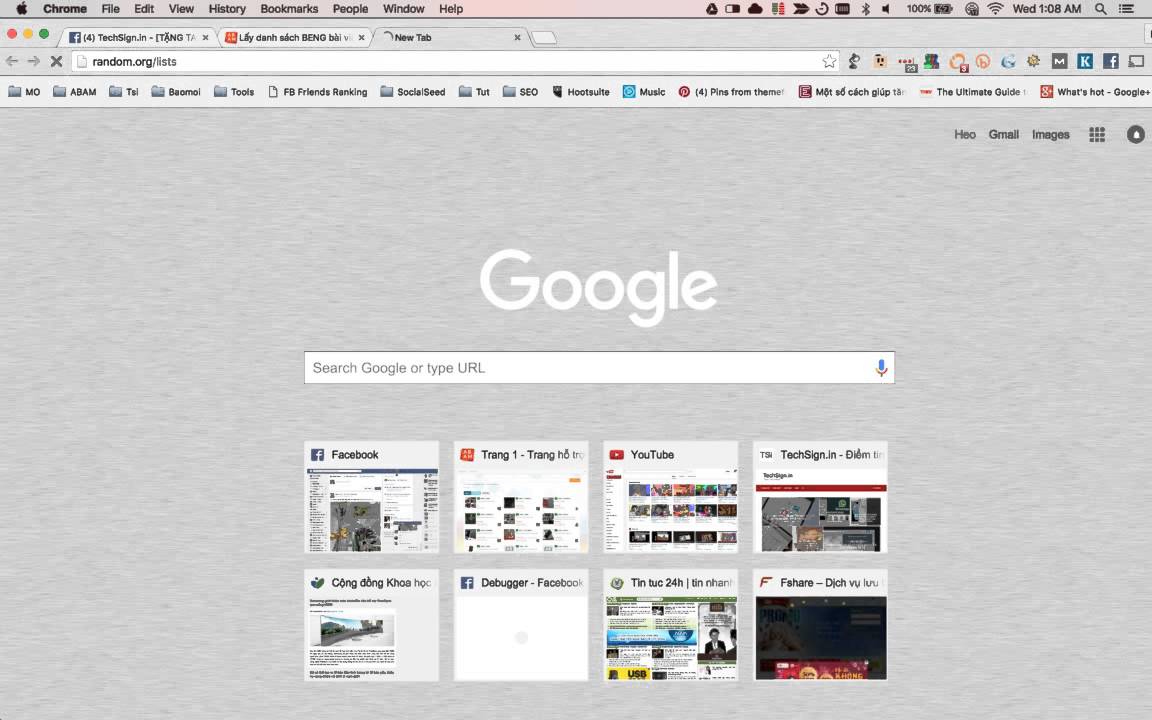Image resolution: width=1152 pixels, height=720 pixels.
Task: Go back using the back arrow
Action: (x=12, y=62)
